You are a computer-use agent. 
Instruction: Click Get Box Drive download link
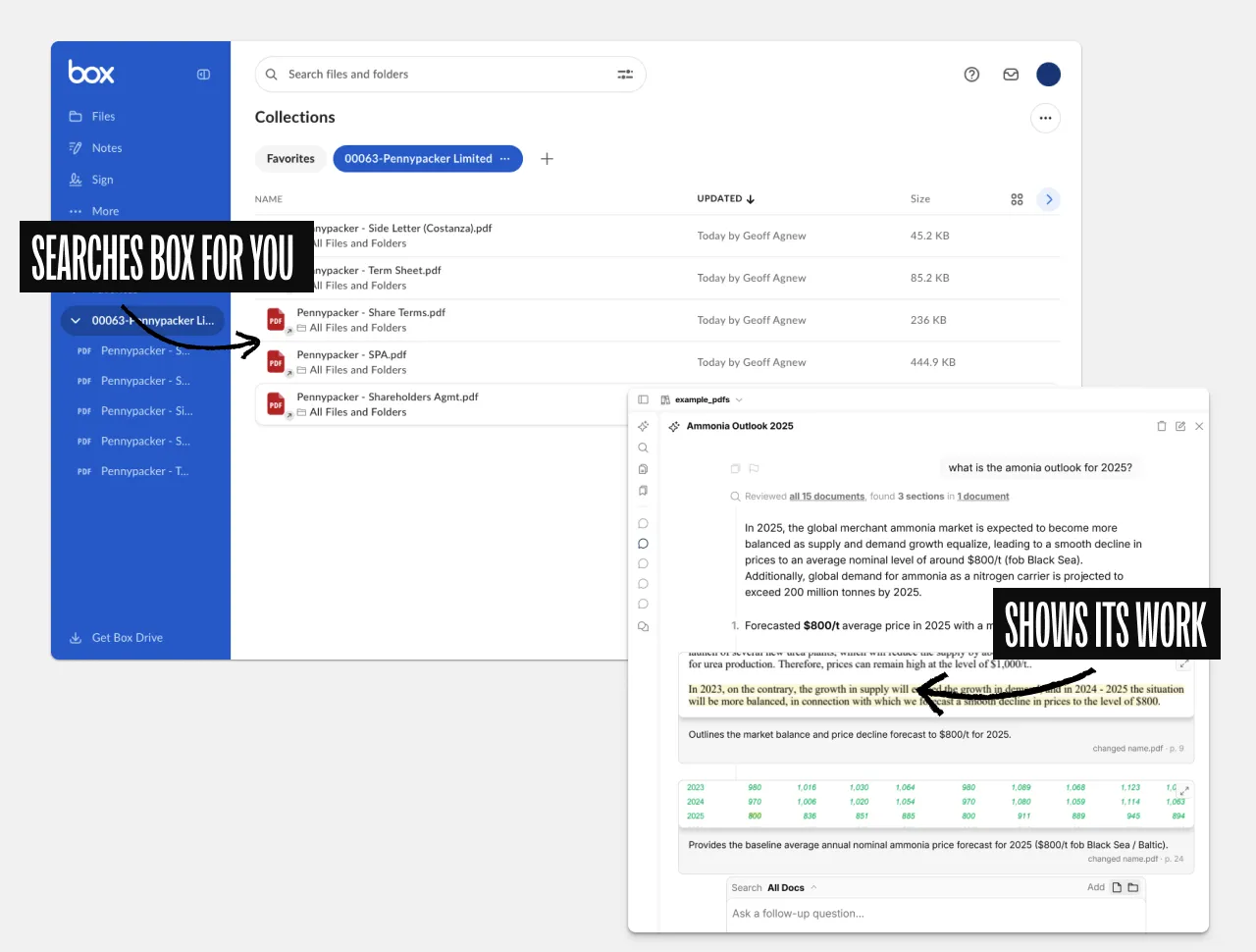pos(116,638)
